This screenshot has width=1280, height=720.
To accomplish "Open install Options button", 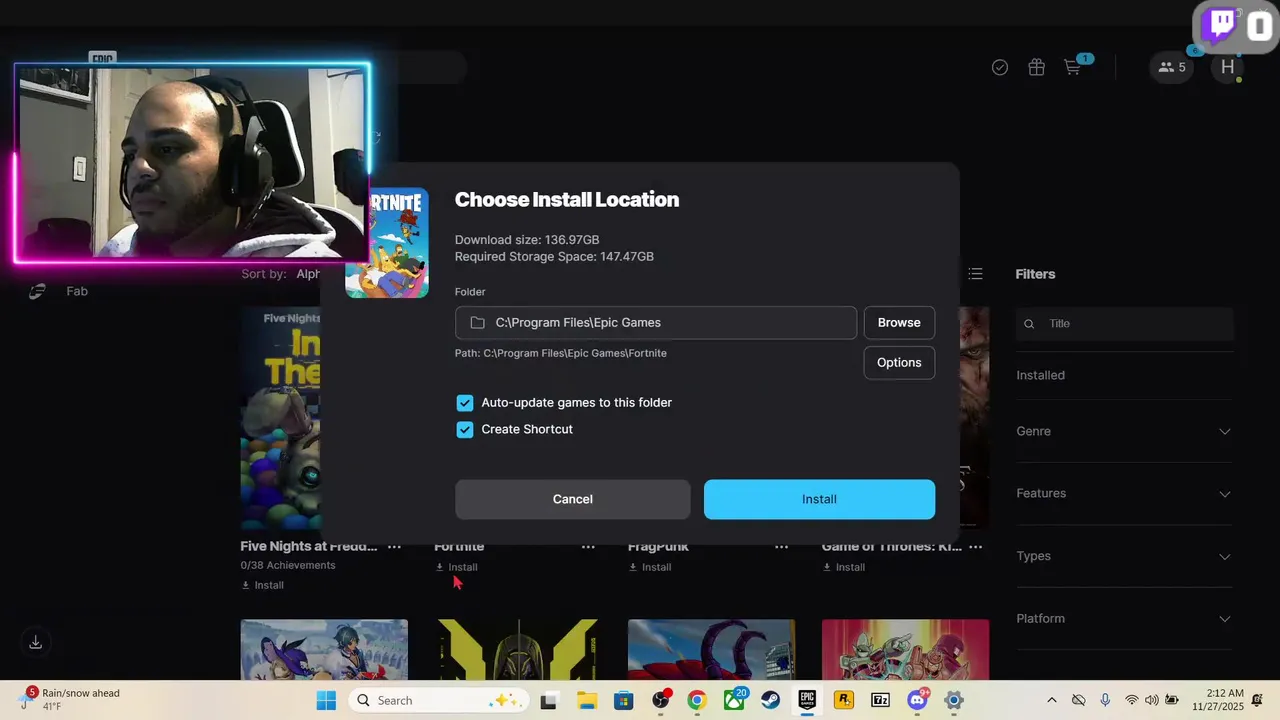I will (x=899, y=362).
